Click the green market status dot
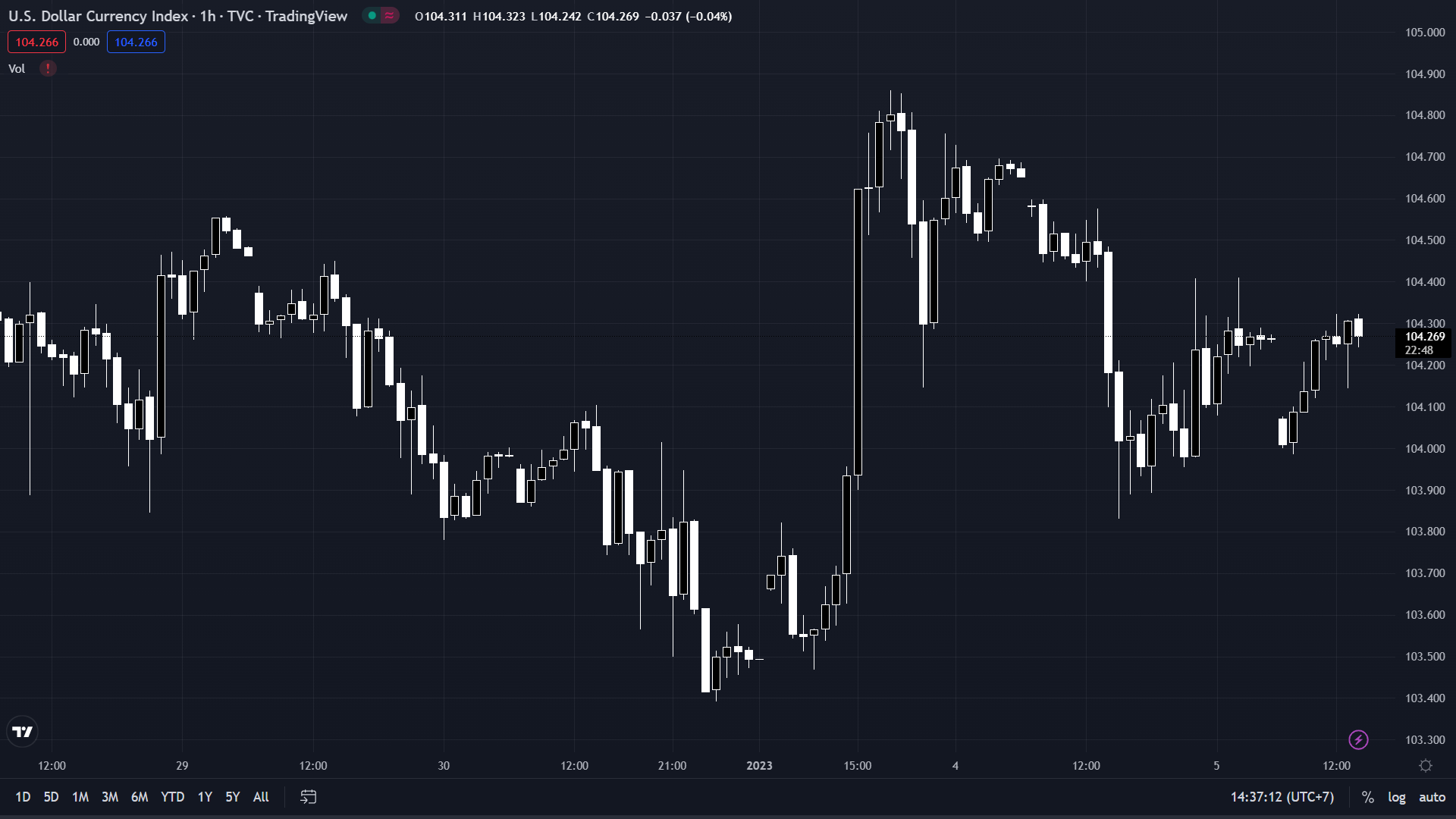The width and height of the screenshot is (1456, 819). coord(372,16)
